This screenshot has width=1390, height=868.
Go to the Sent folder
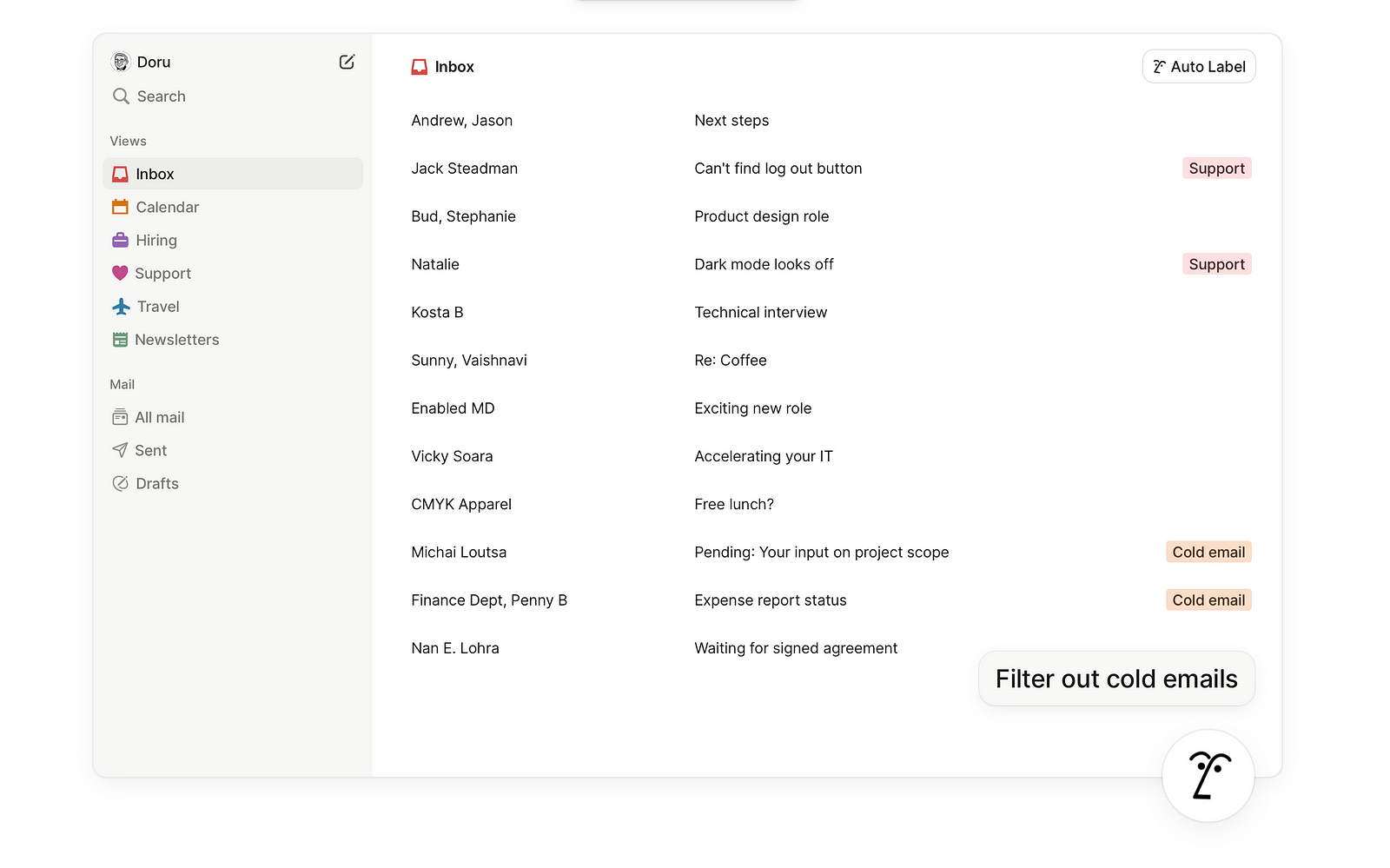click(150, 451)
